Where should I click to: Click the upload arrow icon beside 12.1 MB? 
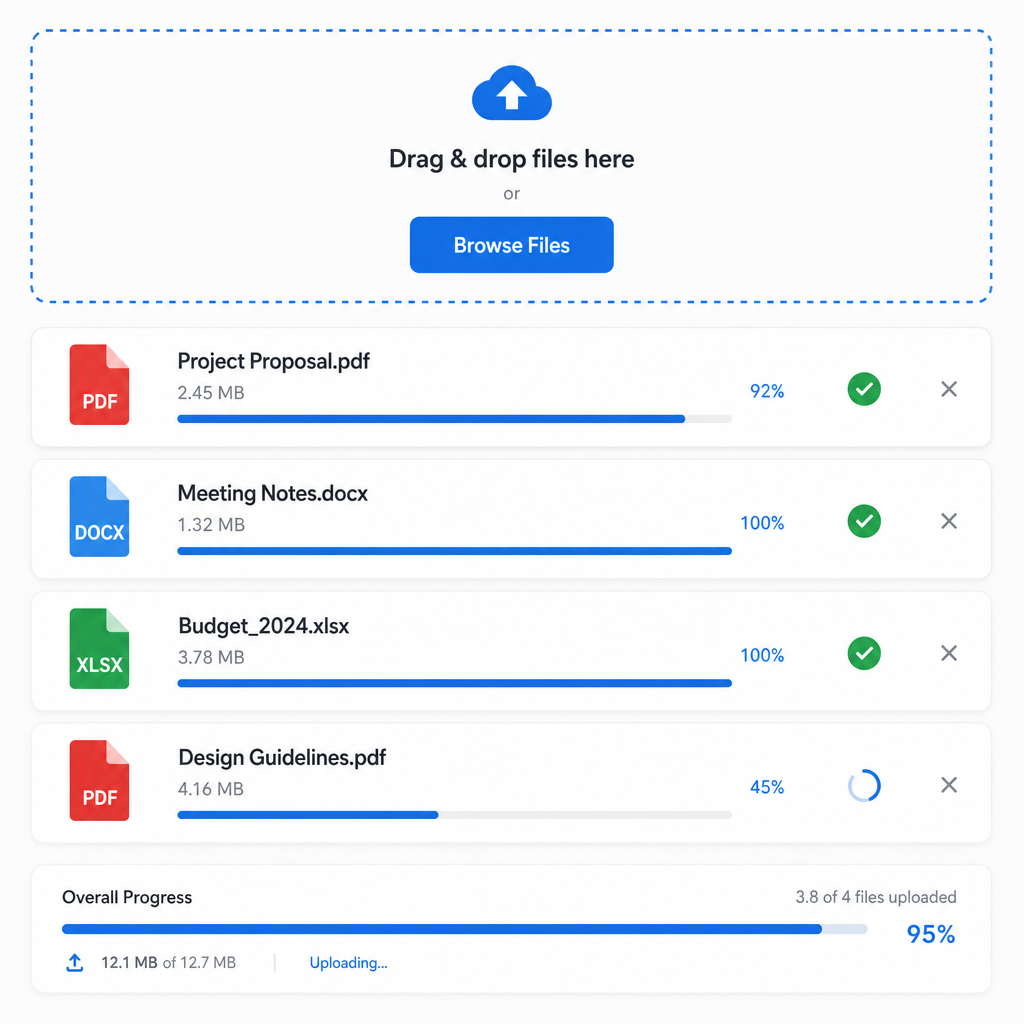click(x=75, y=963)
